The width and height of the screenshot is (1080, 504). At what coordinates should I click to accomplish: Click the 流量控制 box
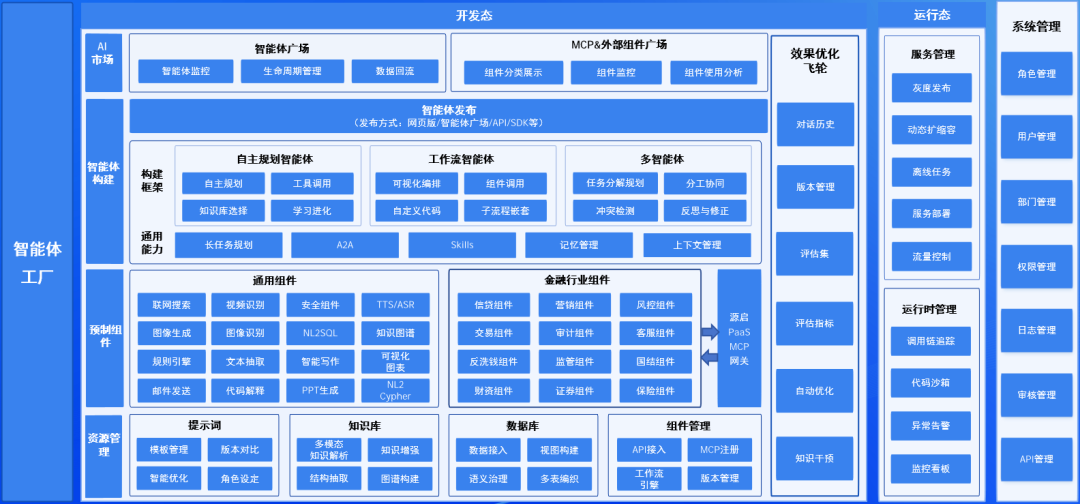(931, 256)
